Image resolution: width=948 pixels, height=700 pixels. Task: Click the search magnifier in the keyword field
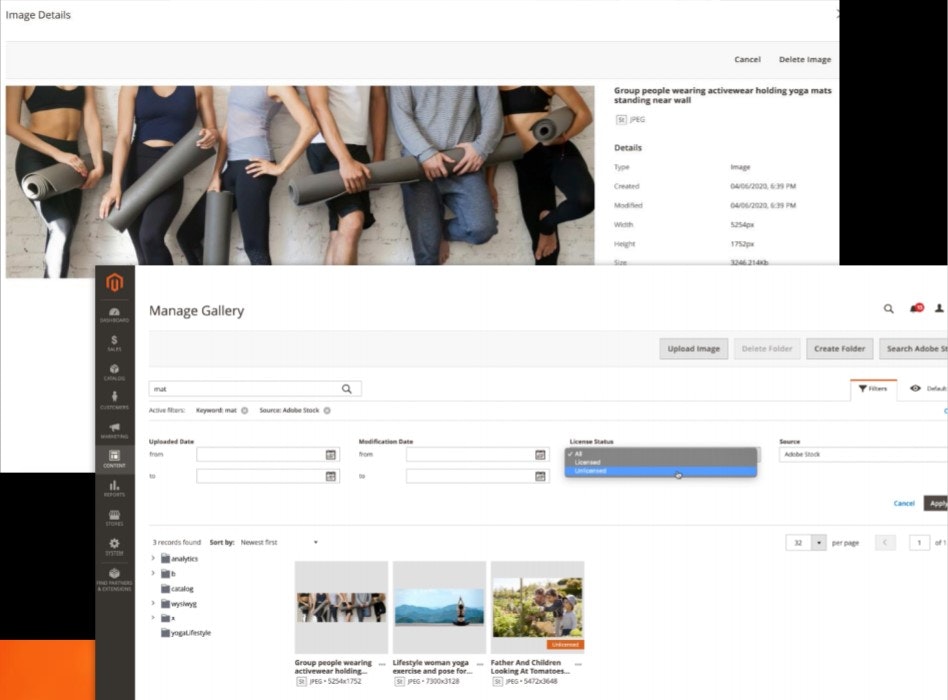tap(347, 389)
